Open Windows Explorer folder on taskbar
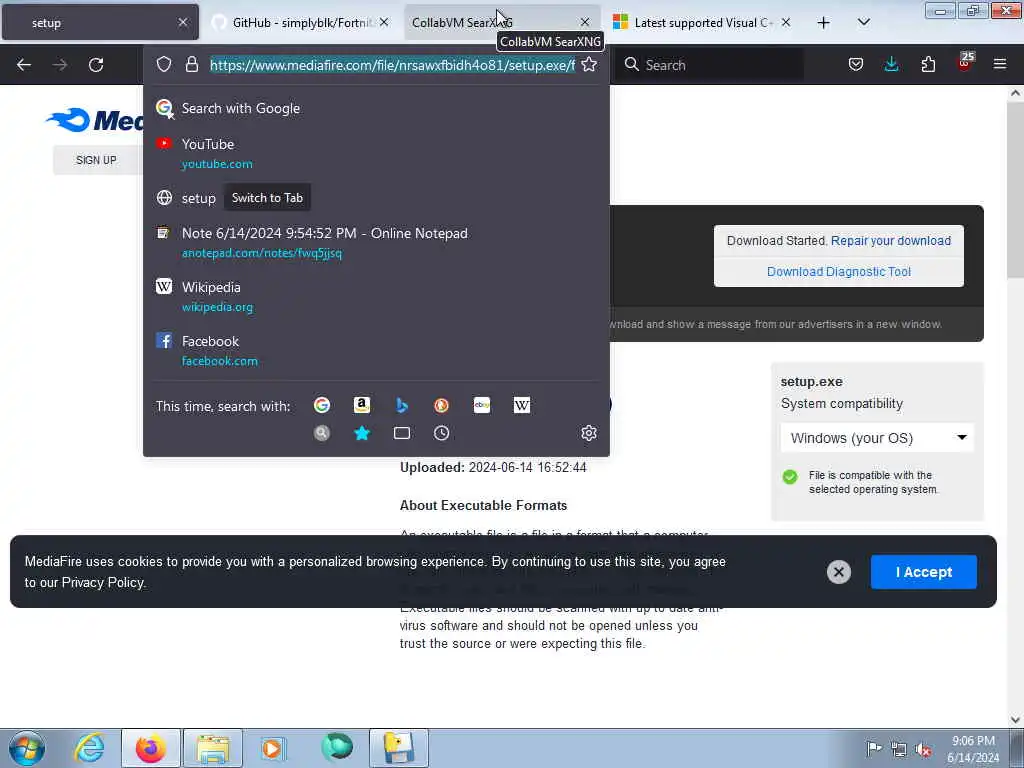Image resolution: width=1024 pixels, height=768 pixels. [213, 748]
